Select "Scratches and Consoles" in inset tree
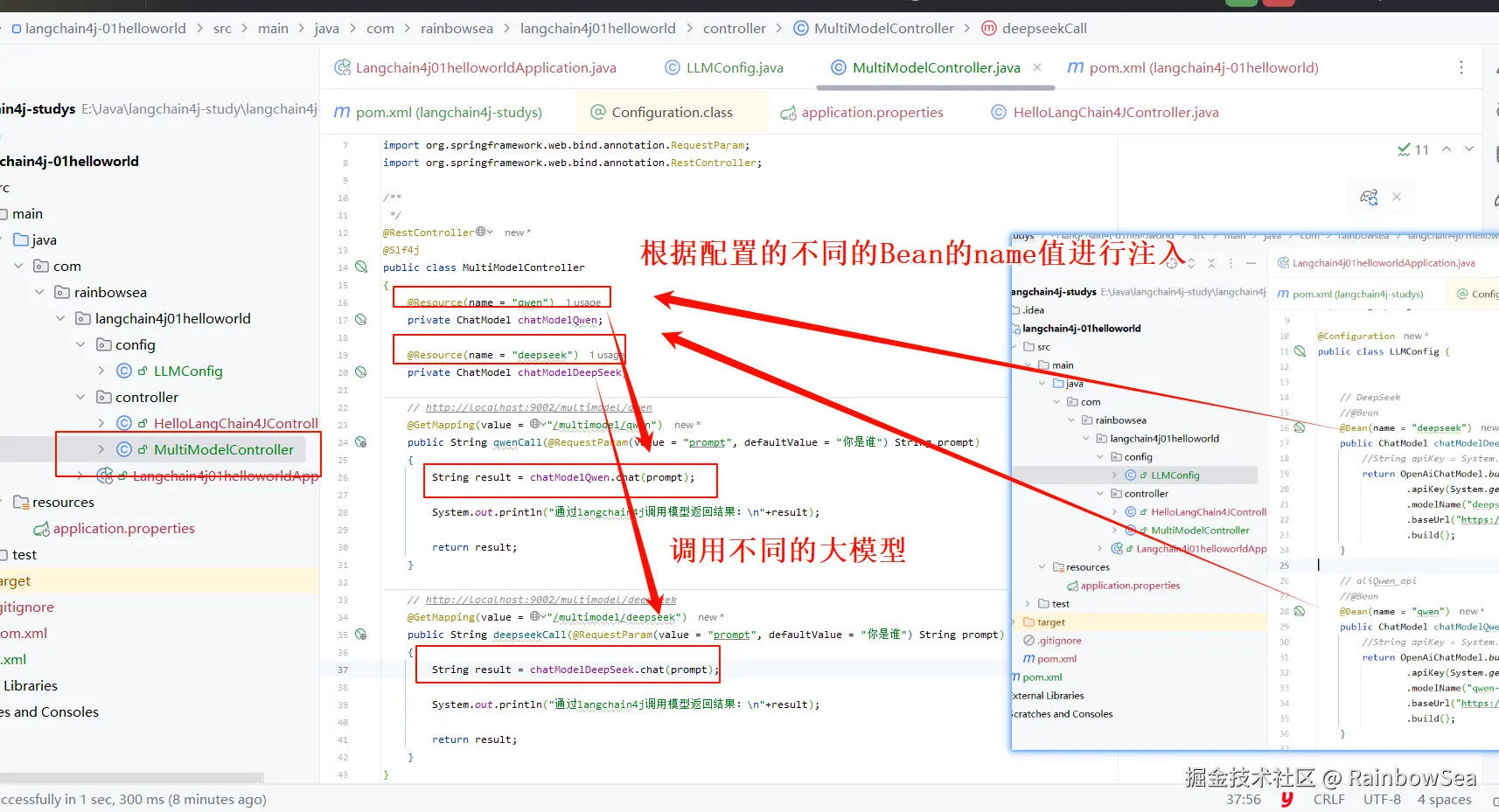Screen dimensions: 1499x812 tap(1062, 714)
